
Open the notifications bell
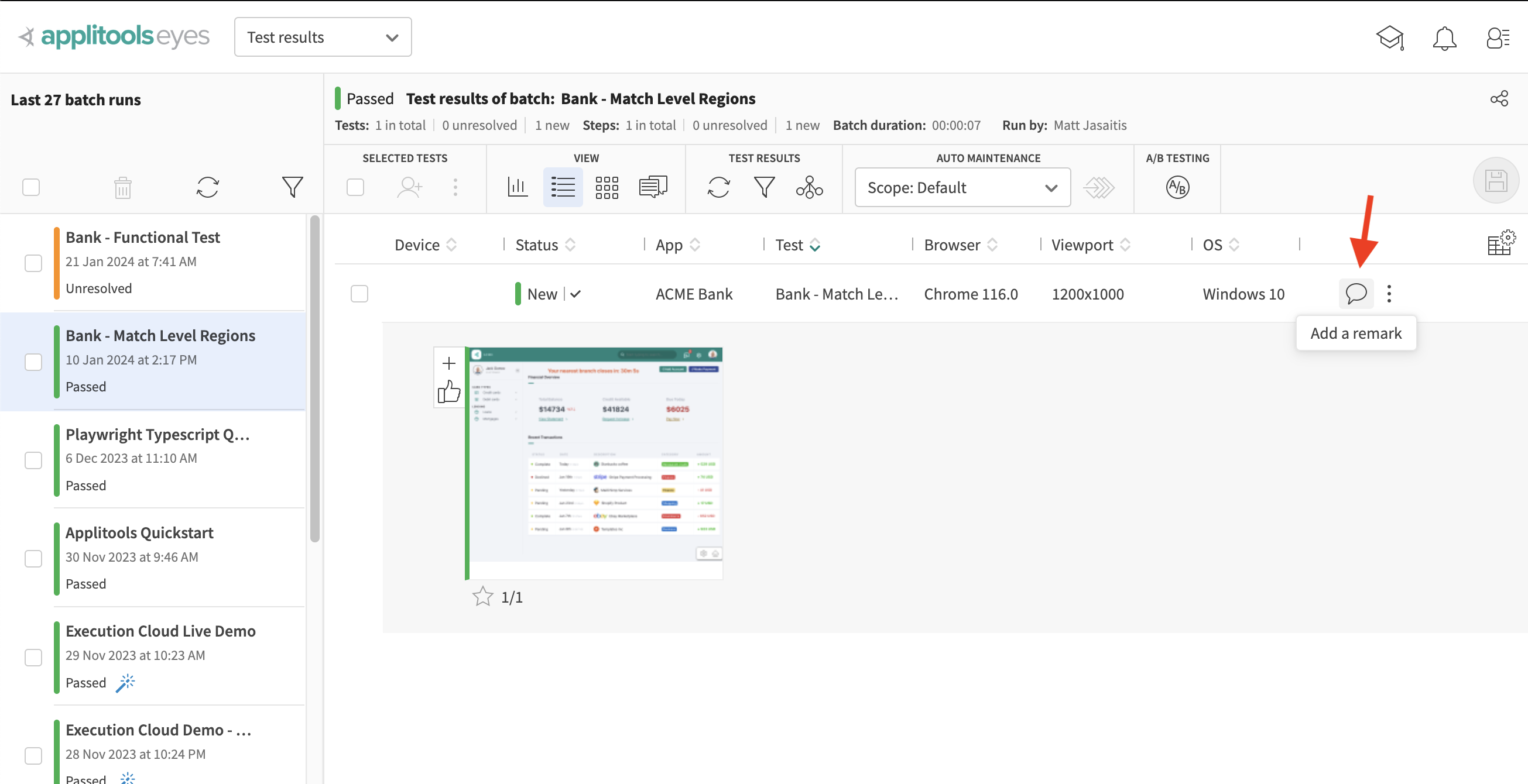pos(1444,39)
